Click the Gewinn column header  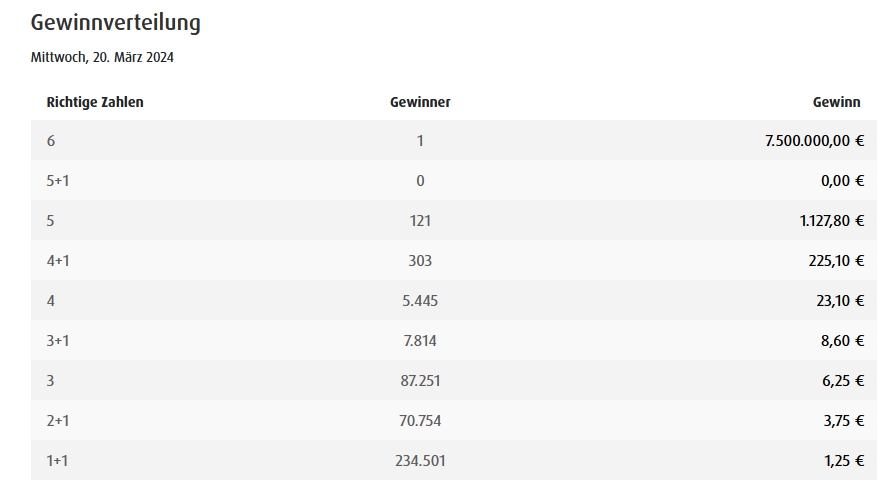click(836, 102)
